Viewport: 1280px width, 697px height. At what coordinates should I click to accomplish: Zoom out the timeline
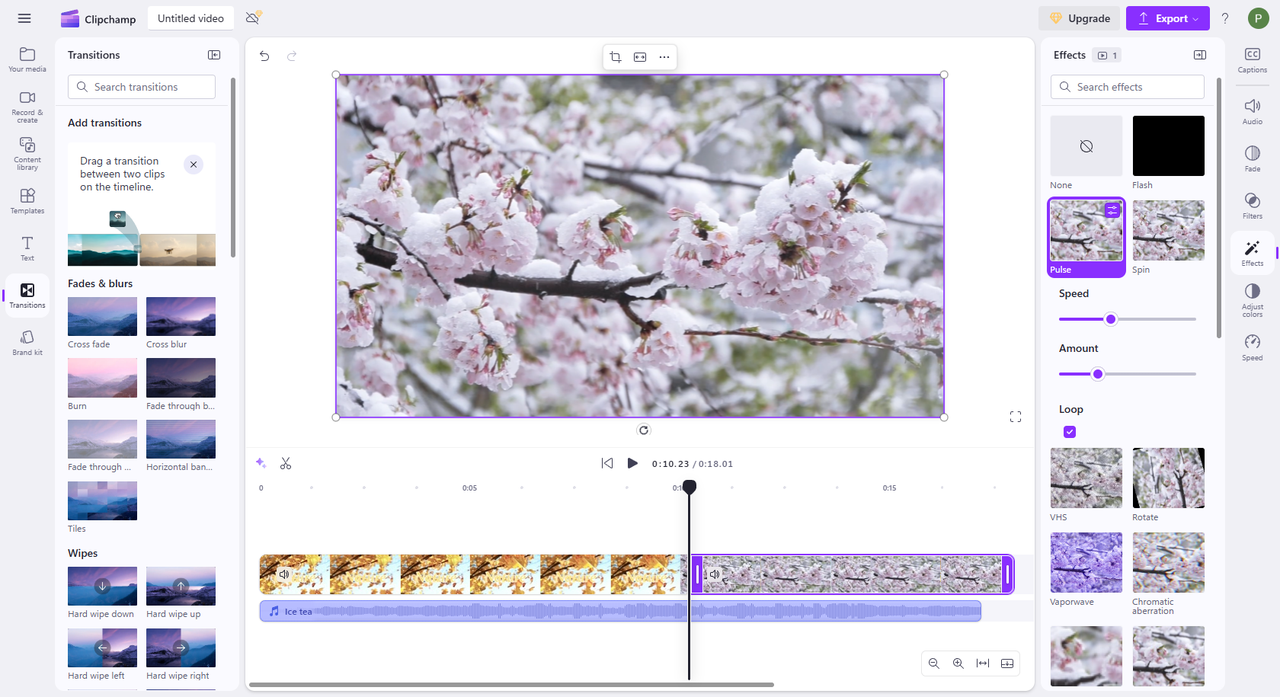coord(934,663)
